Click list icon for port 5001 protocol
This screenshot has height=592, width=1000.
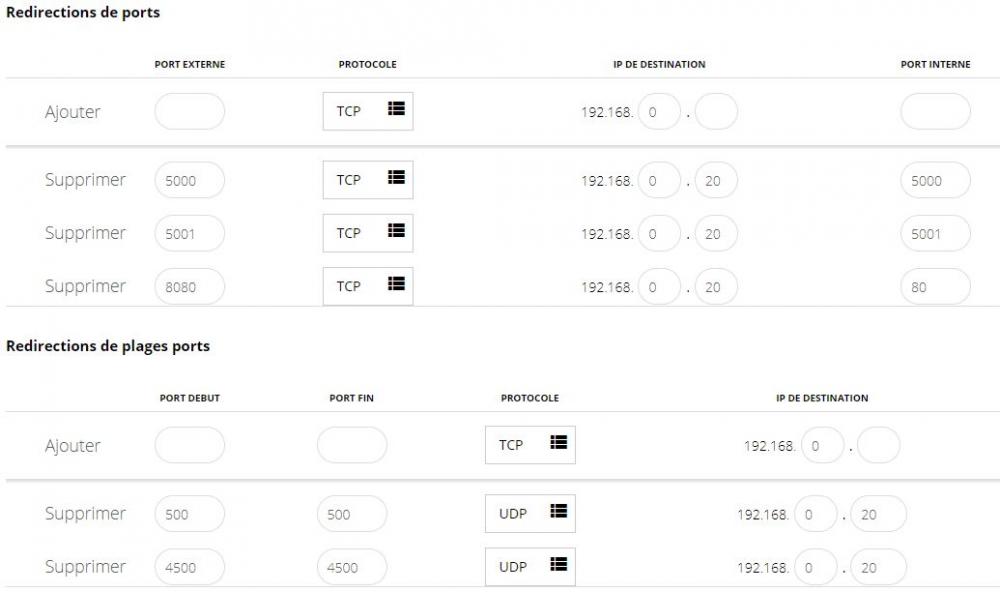click(x=396, y=232)
